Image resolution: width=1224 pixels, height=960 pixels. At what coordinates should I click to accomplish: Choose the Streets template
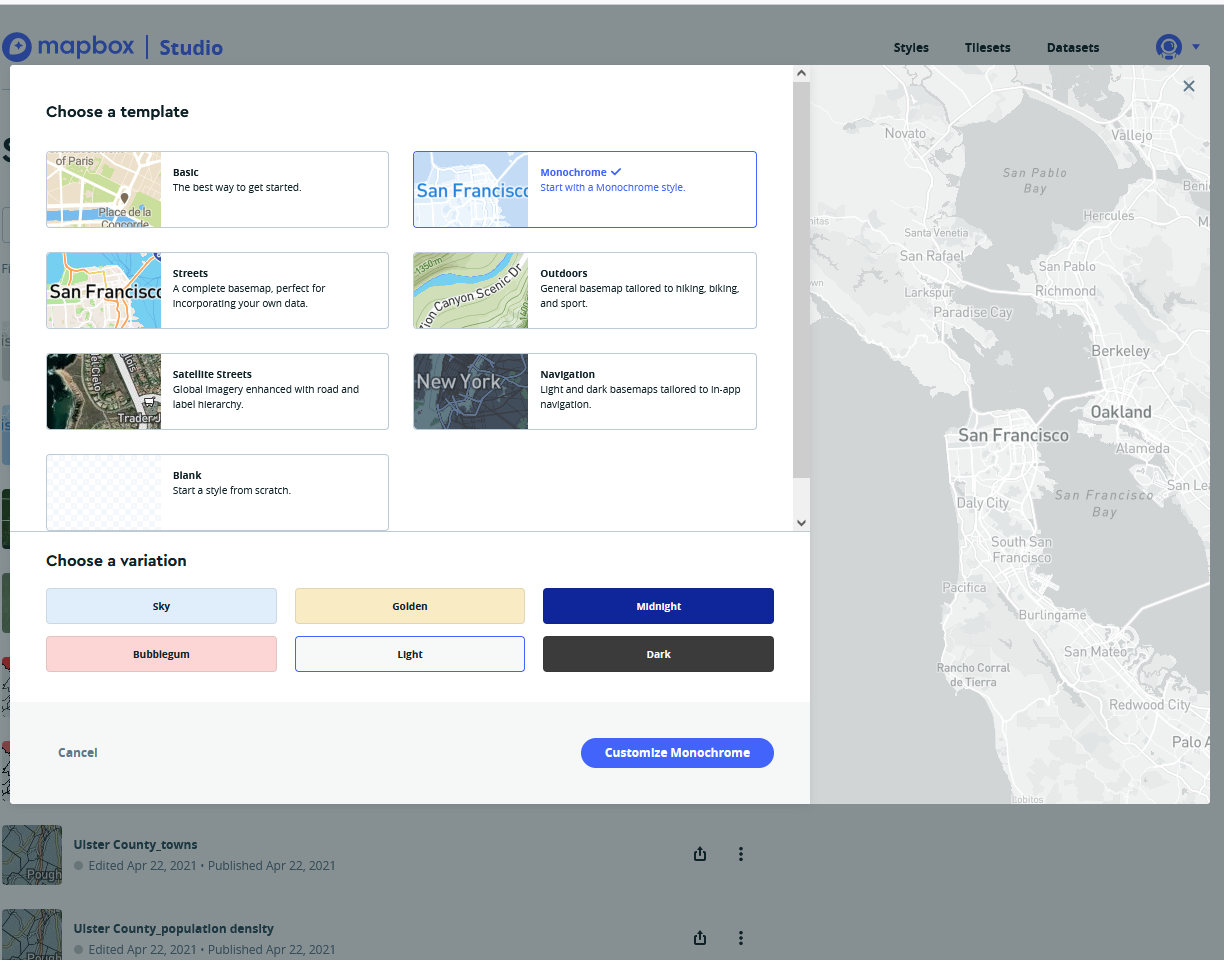pos(217,290)
